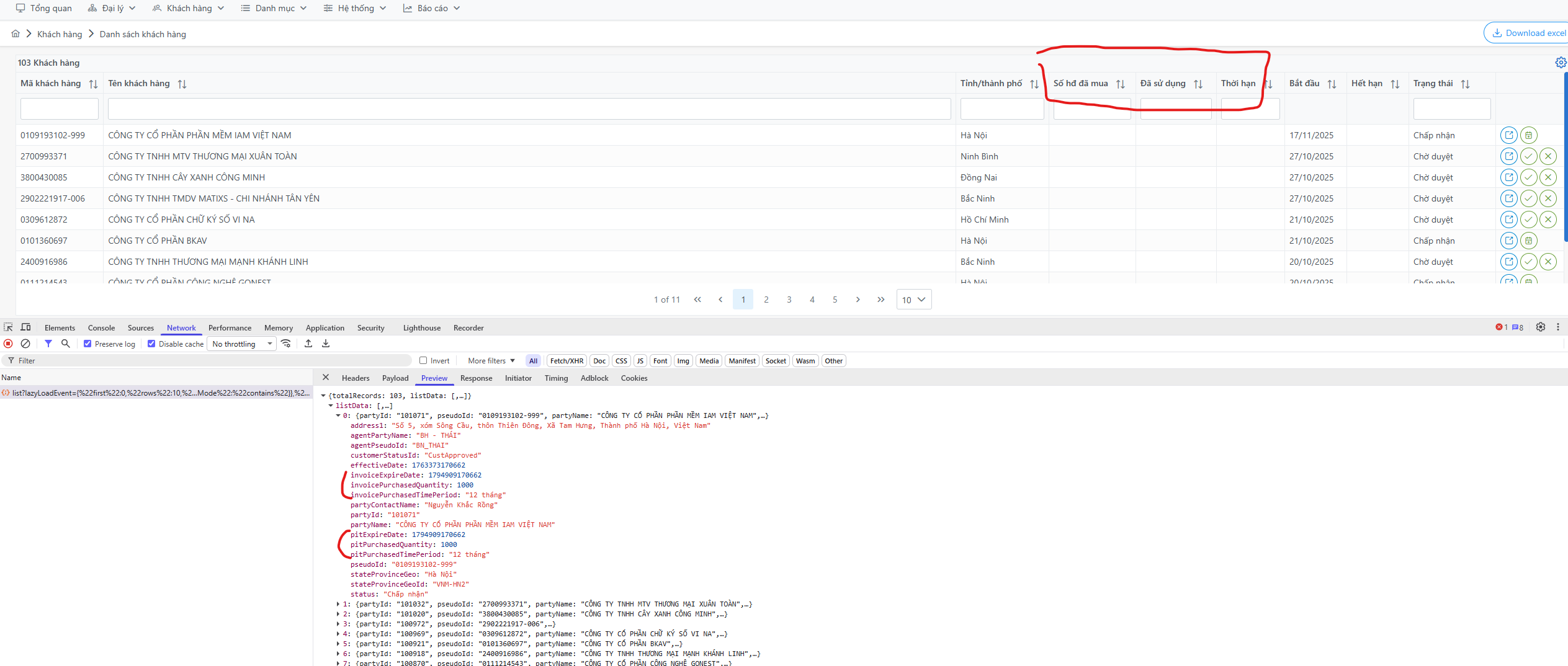Viewport: 1568px width, 666px height.
Task: Reject CHỮ KÝ SỐ VI NA customer
Action: [x=1548, y=220]
